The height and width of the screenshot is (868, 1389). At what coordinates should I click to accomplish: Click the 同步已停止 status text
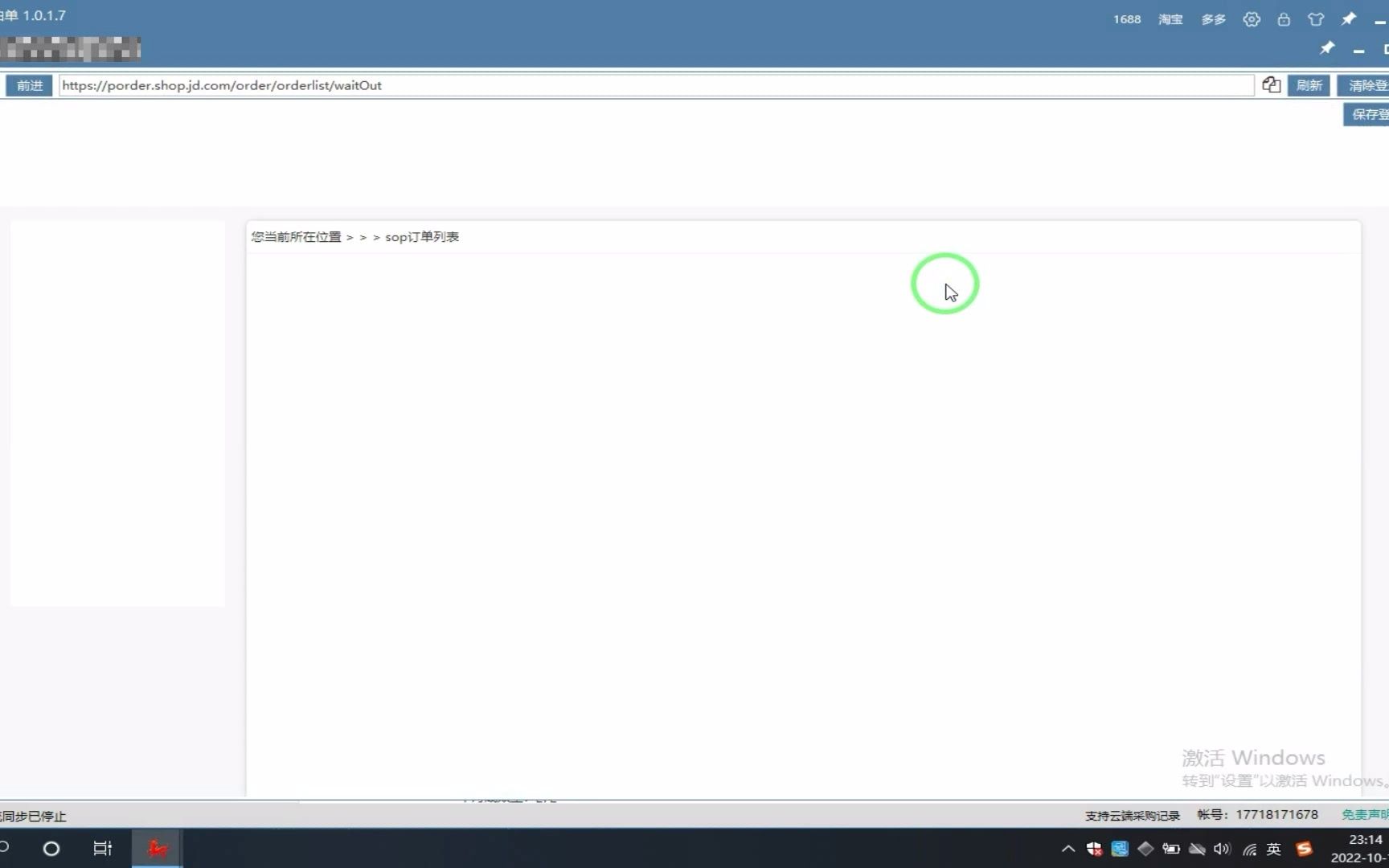point(35,817)
